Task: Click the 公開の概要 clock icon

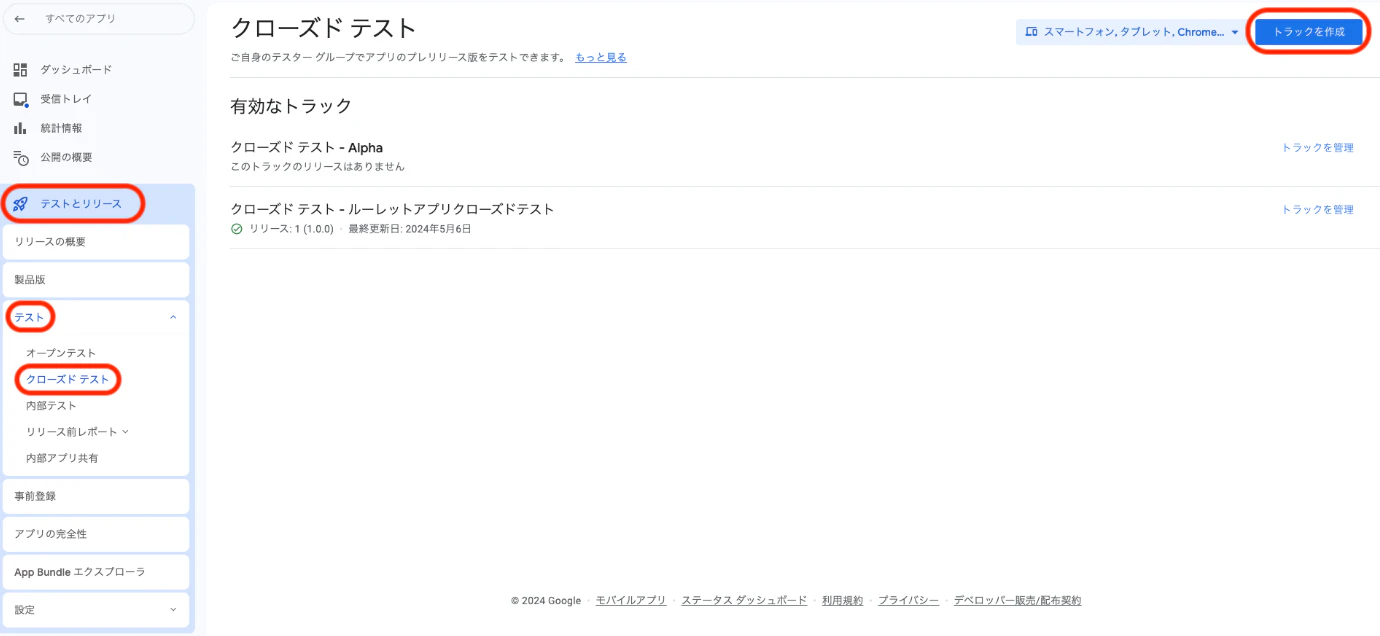Action: pyautogui.click(x=20, y=157)
